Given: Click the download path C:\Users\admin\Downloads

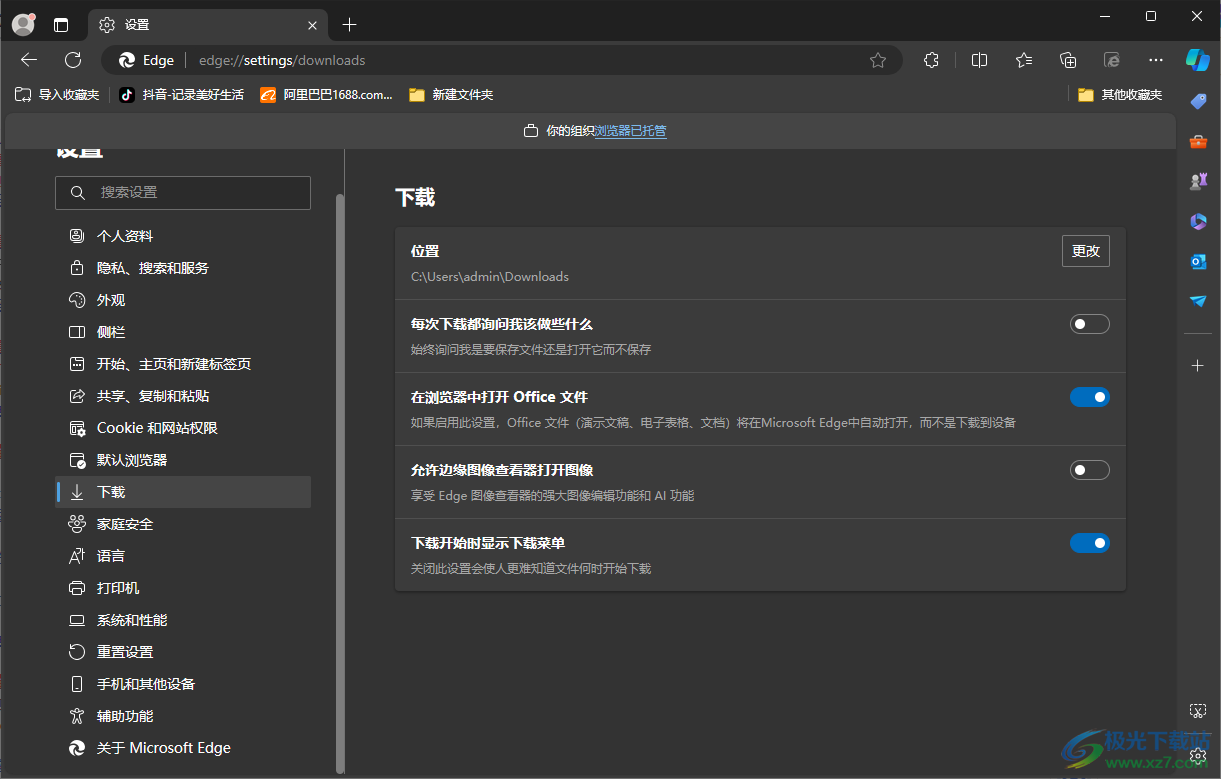Looking at the screenshot, I should [x=490, y=277].
